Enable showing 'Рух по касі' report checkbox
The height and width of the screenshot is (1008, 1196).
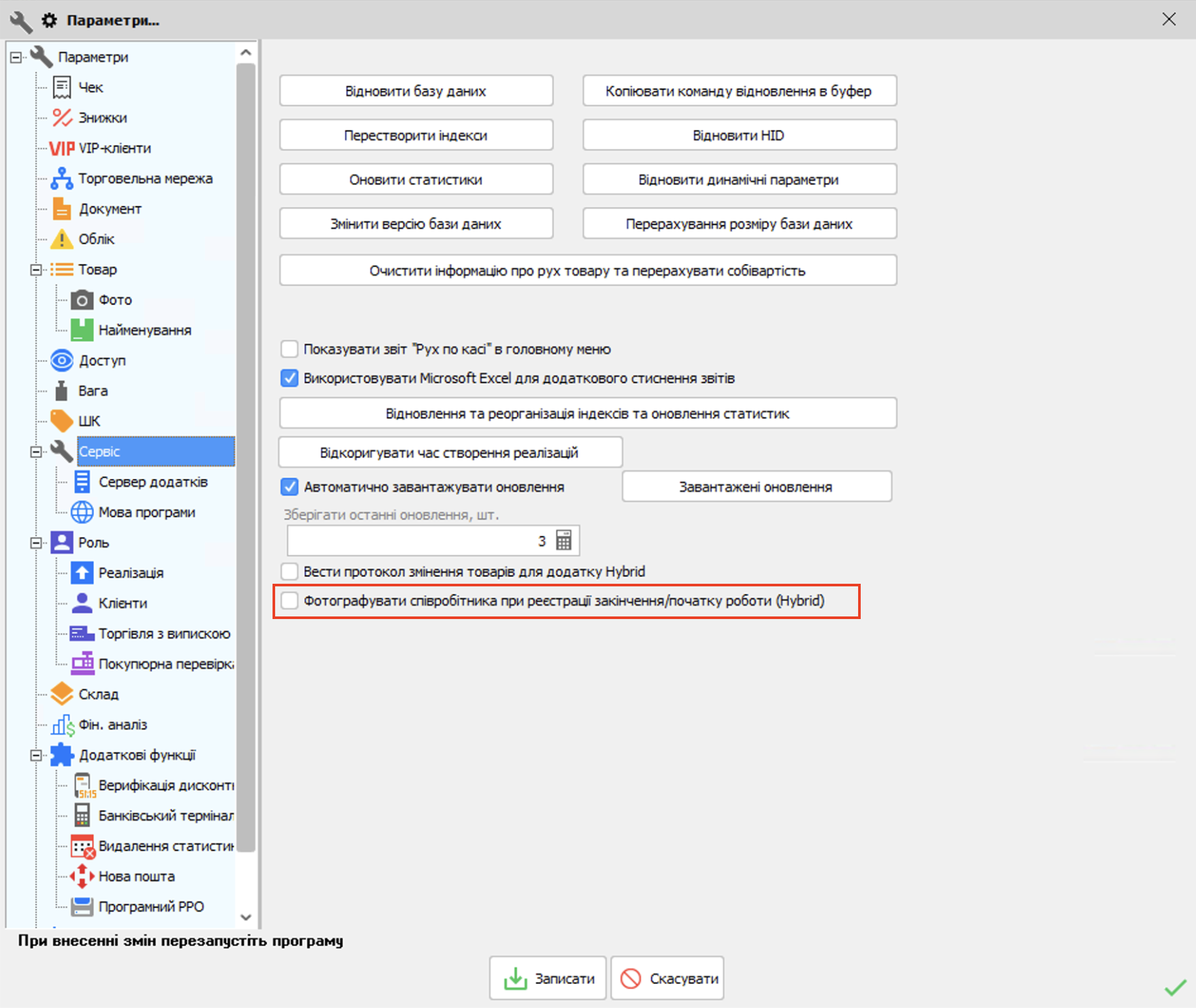[x=290, y=349]
